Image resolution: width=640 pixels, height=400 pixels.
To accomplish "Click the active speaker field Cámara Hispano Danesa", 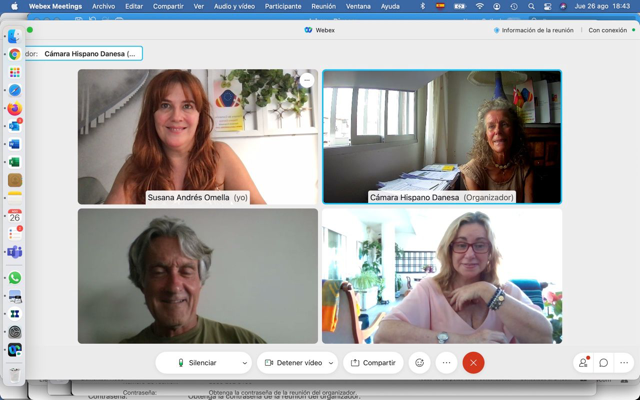I will click(x=84, y=53).
